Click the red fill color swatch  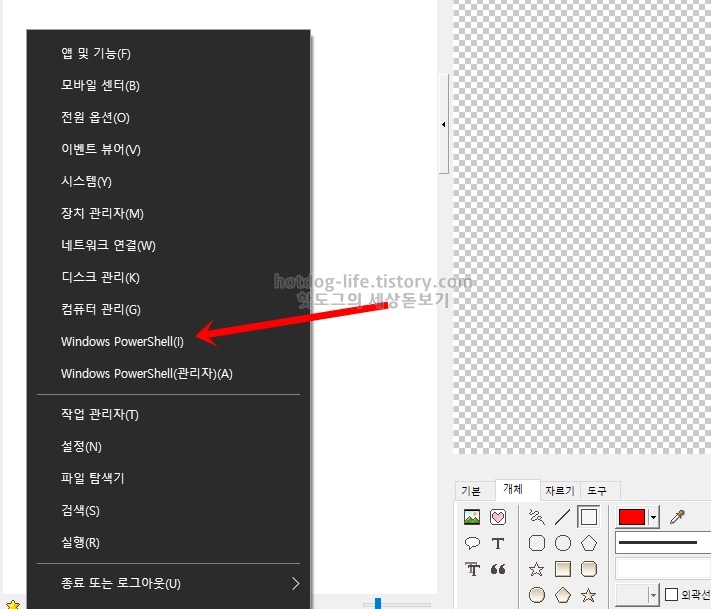click(632, 517)
